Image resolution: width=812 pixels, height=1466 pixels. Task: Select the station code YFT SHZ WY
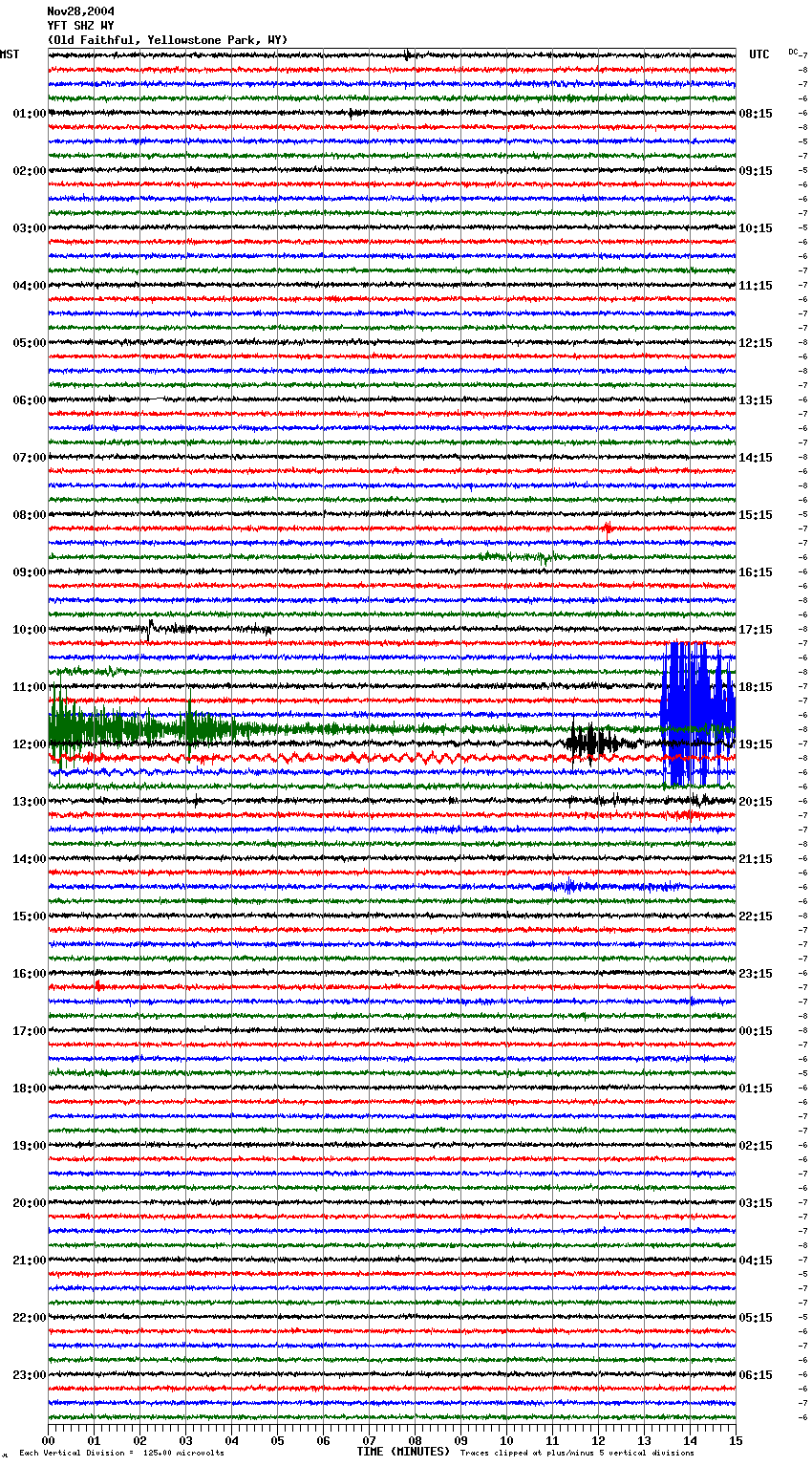coord(80,26)
